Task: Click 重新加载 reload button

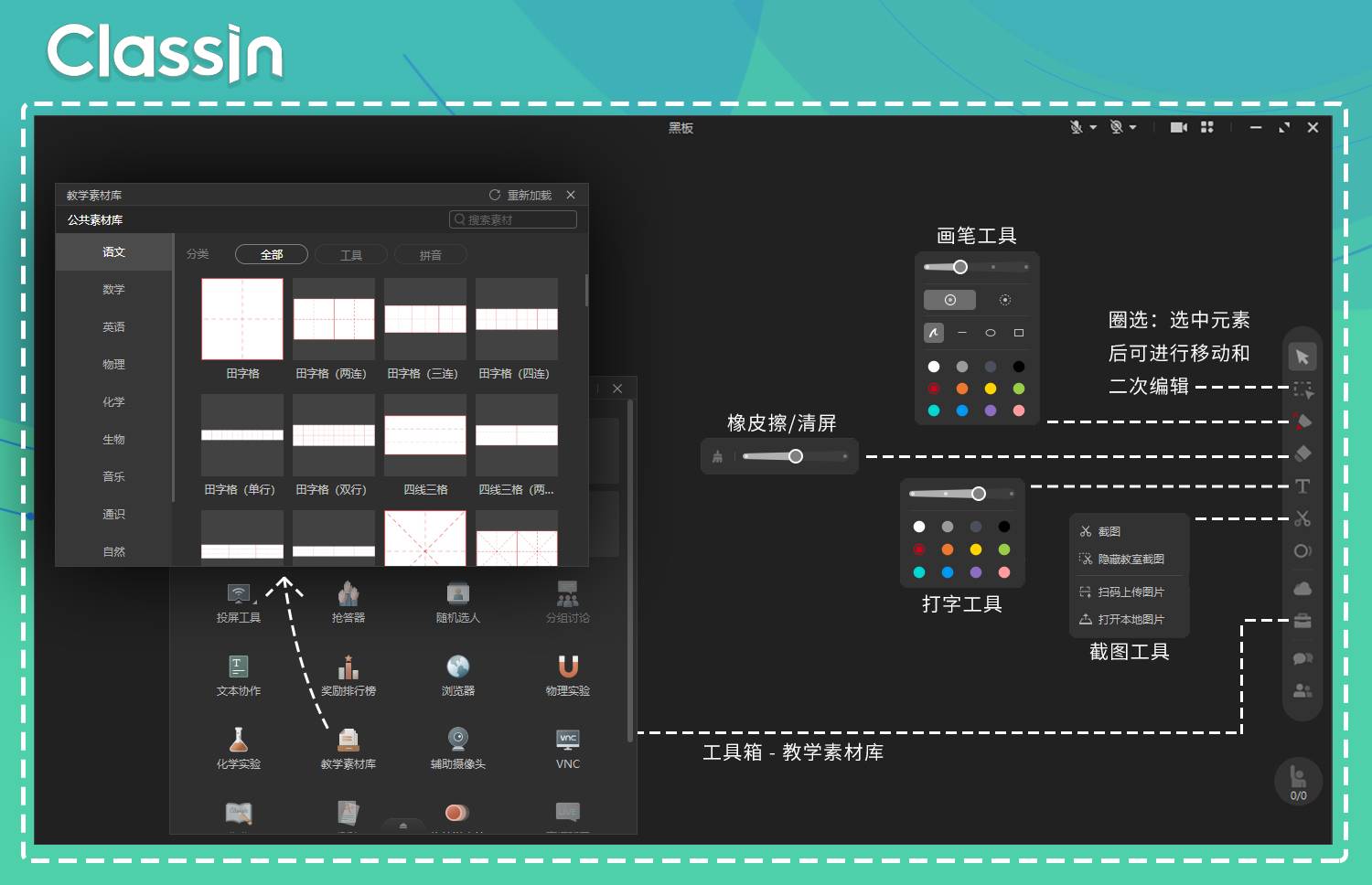Action: point(520,195)
